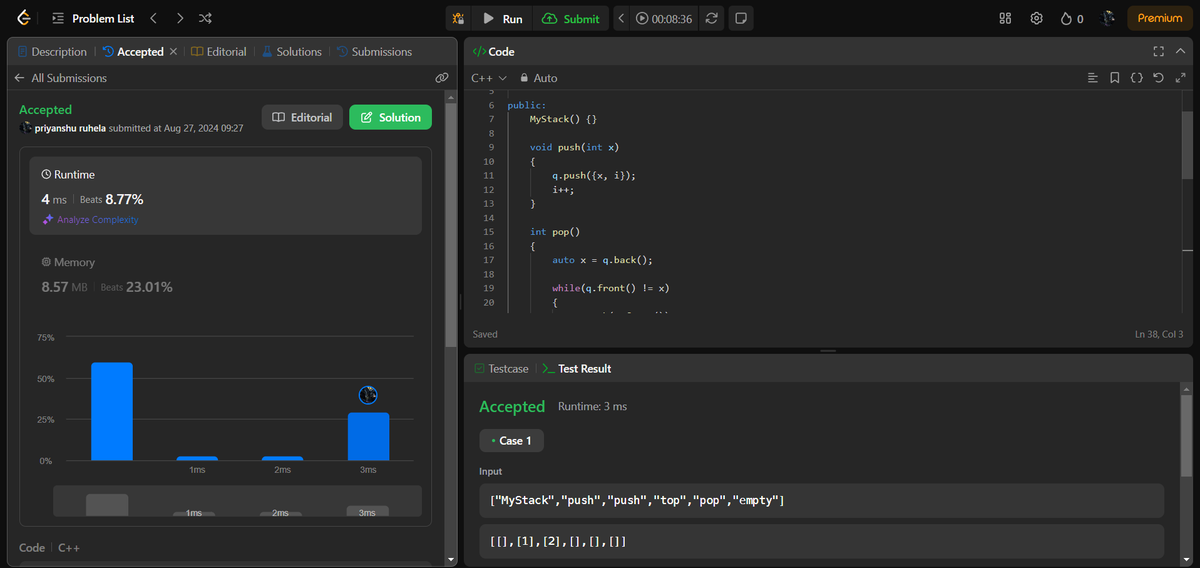The width and height of the screenshot is (1200, 568).
Task: Copy the submission link icon
Action: coord(441,78)
